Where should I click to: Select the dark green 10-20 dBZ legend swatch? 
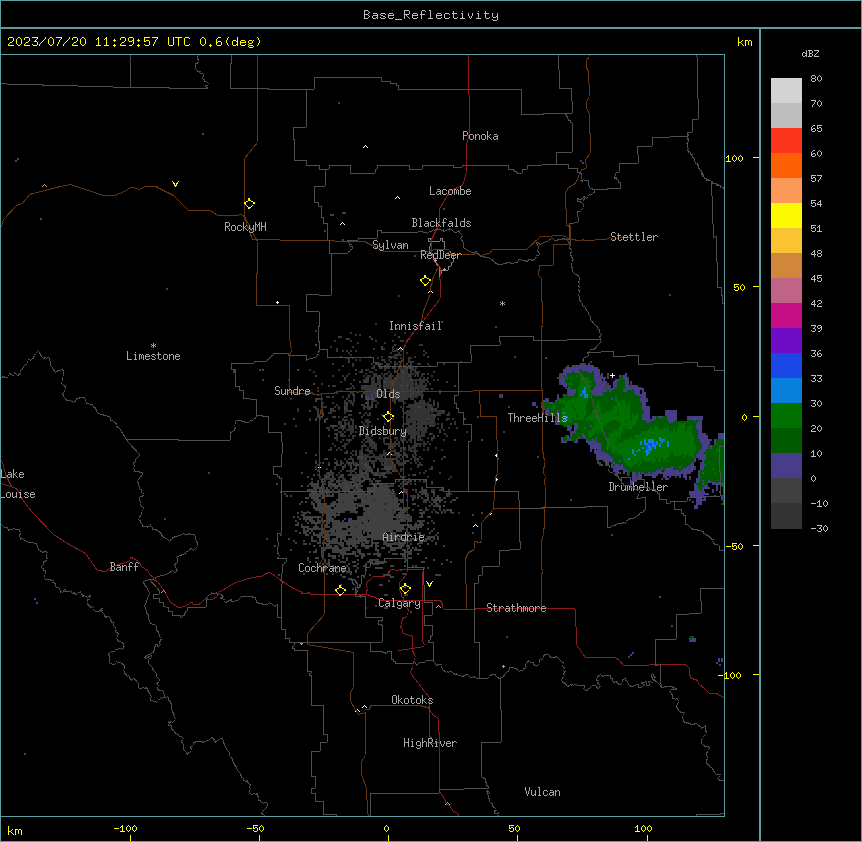tap(786, 440)
